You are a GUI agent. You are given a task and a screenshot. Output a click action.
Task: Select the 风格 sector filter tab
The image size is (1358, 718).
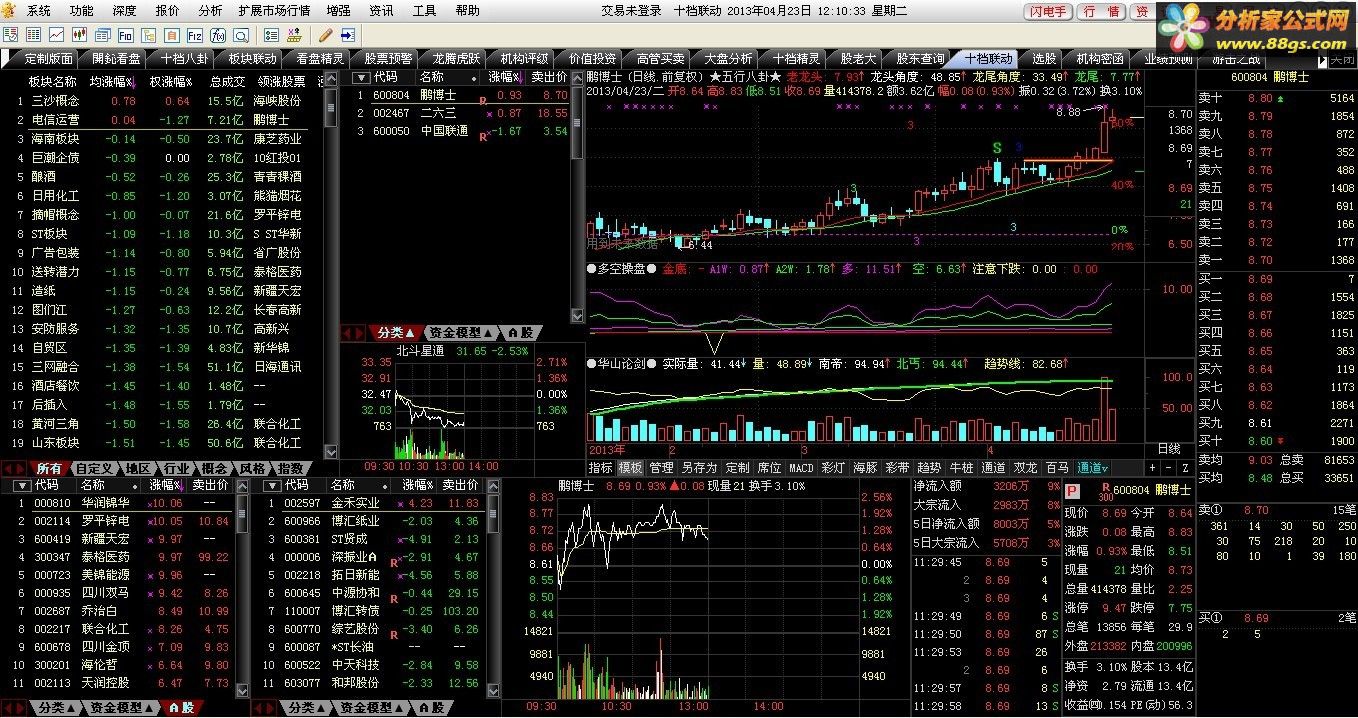click(x=252, y=468)
